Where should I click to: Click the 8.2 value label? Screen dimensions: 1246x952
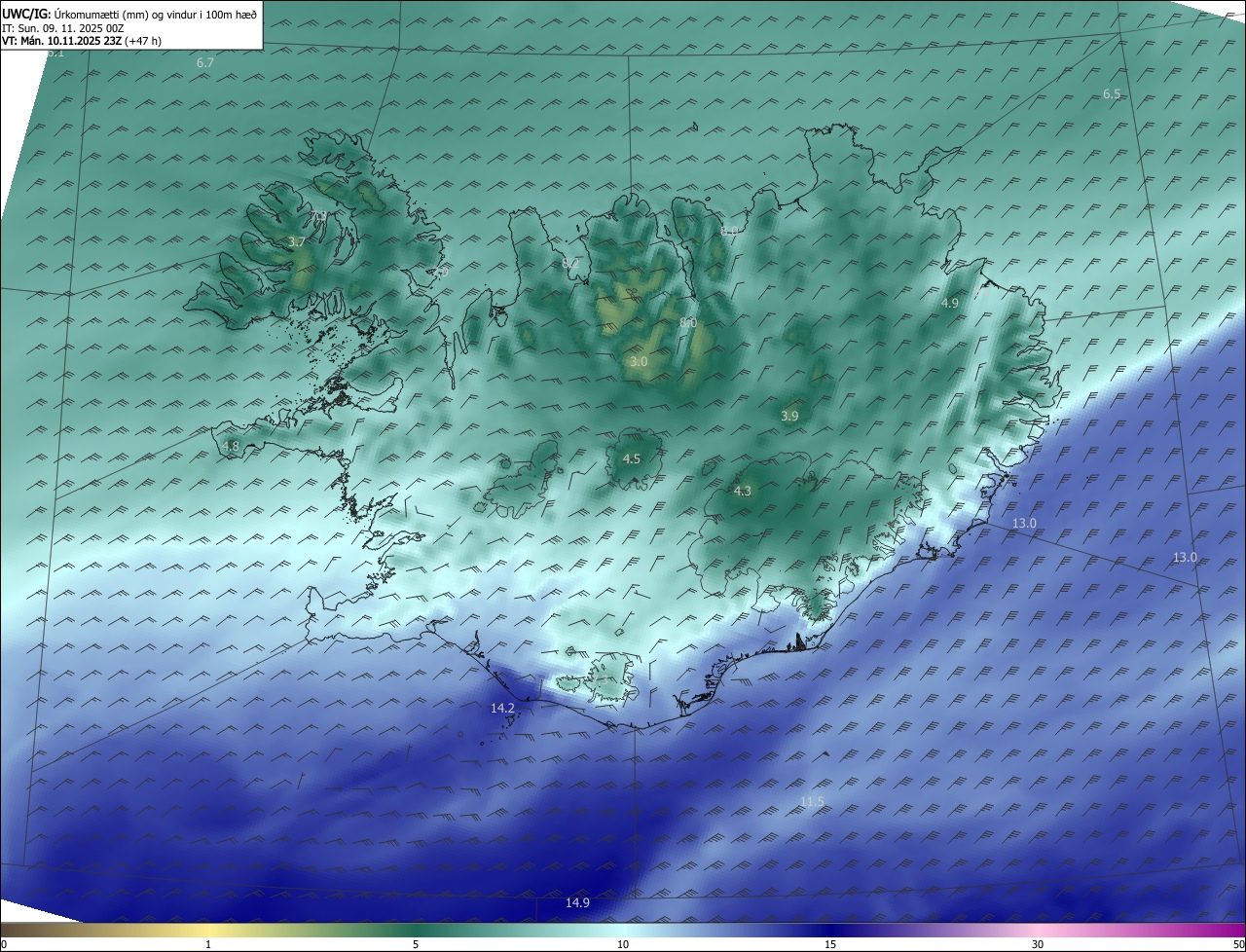click(570, 263)
